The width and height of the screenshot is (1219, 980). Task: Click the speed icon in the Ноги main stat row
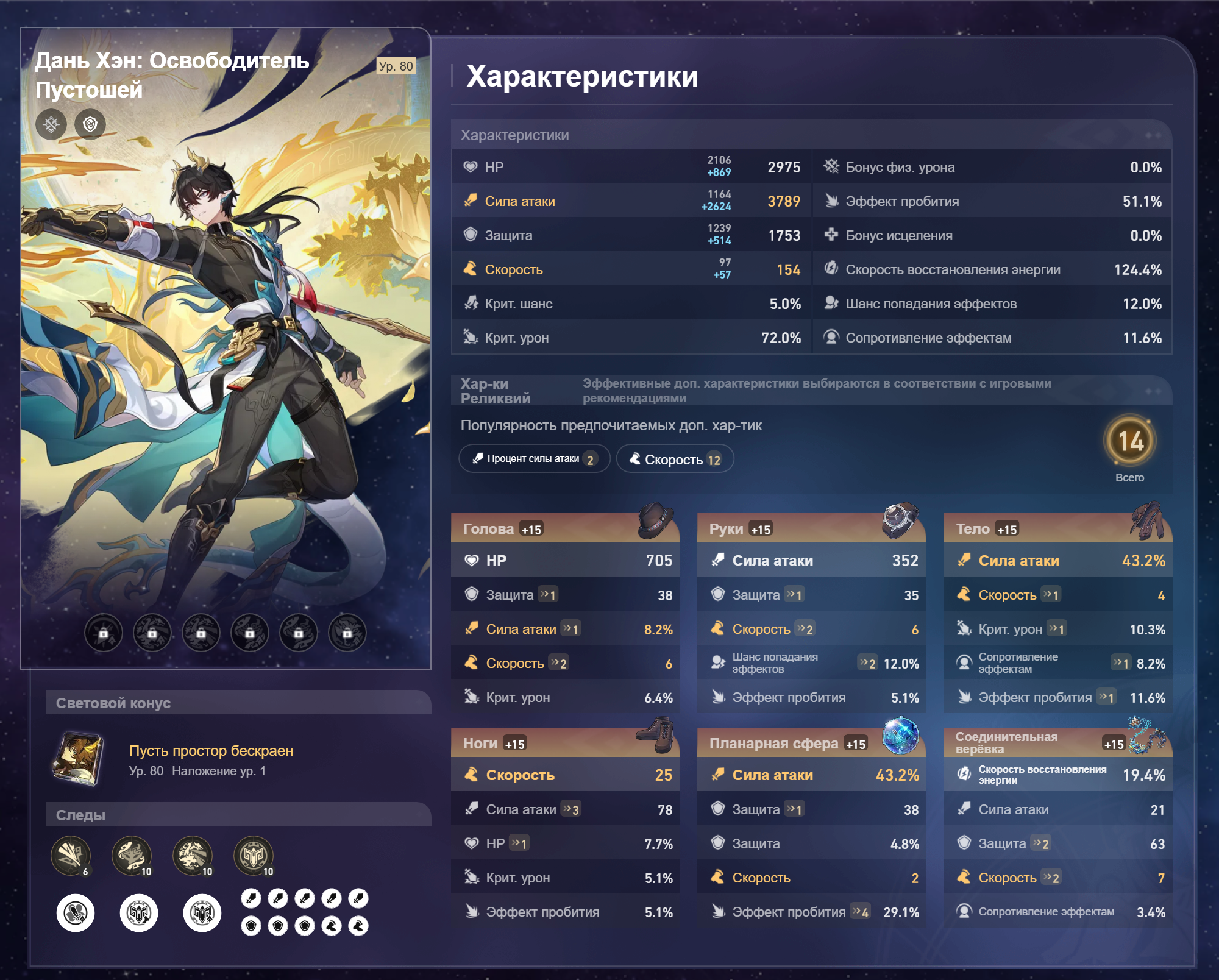click(472, 775)
